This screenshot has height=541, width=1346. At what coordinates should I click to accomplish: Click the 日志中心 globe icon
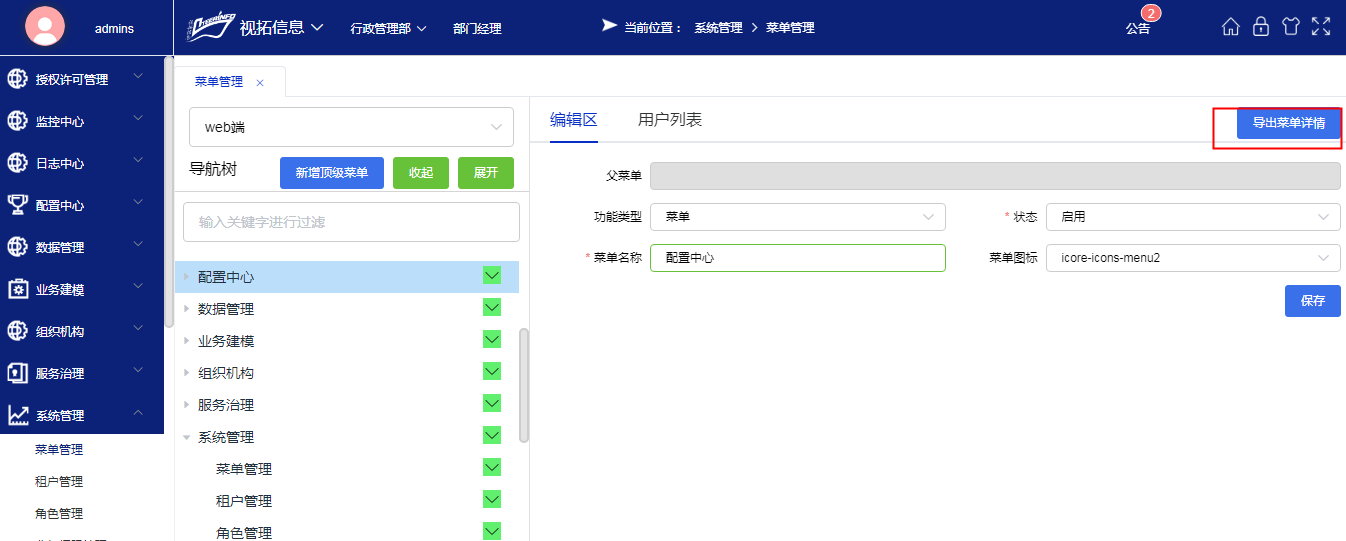pos(18,163)
